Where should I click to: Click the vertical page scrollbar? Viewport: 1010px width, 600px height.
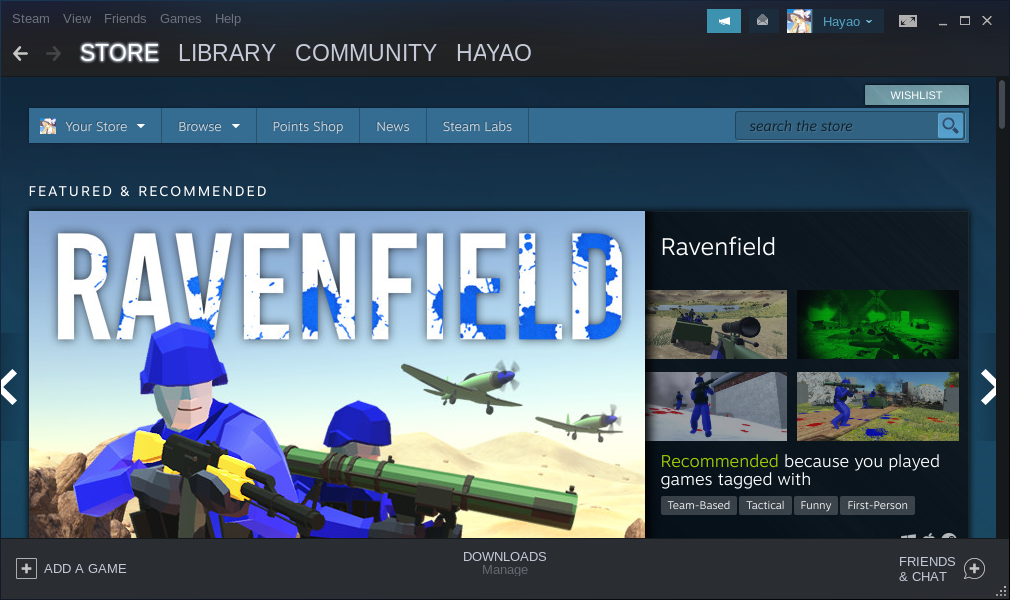pos(1002,105)
